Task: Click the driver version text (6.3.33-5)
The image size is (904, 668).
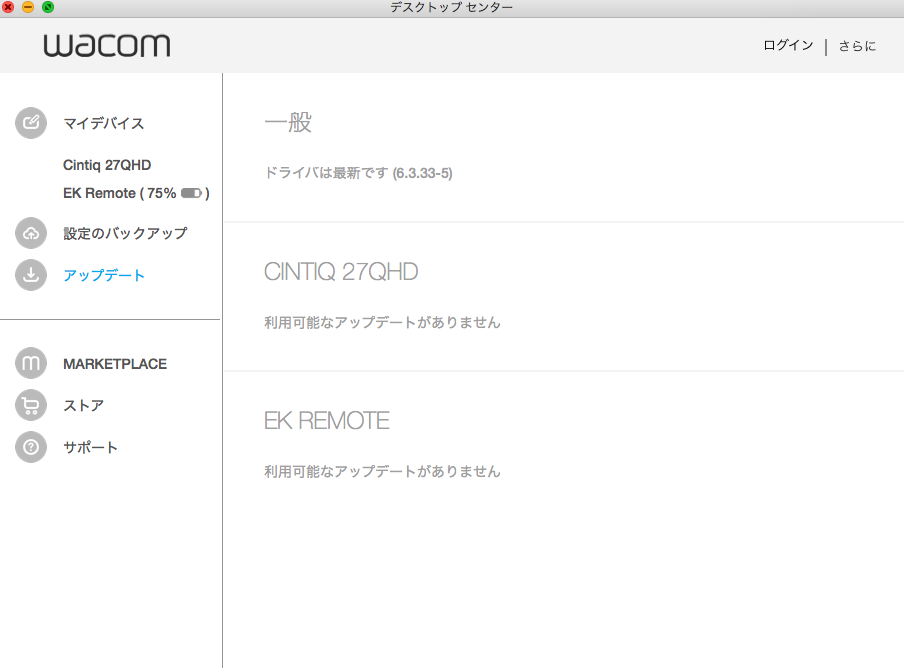Action: pos(423,173)
